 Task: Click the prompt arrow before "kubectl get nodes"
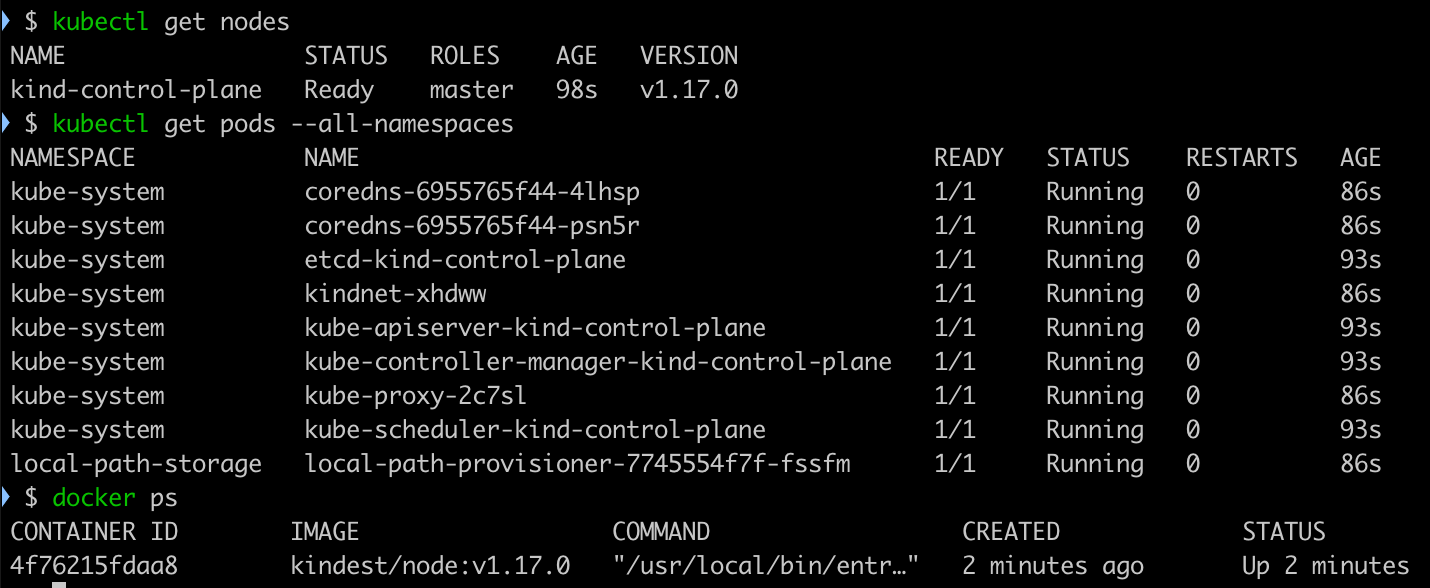pyautogui.click(x=5, y=22)
